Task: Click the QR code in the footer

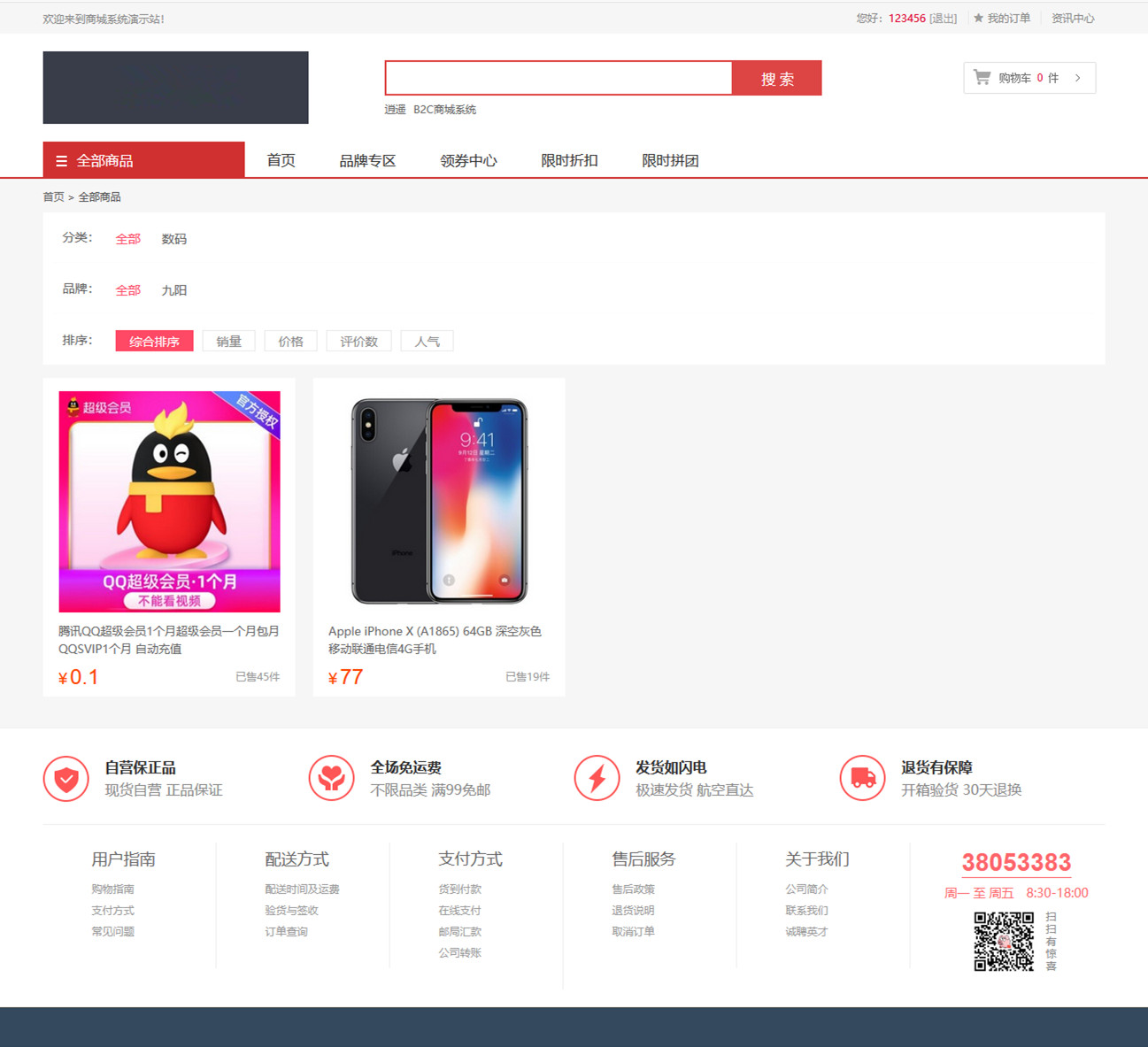Action: [x=1004, y=942]
